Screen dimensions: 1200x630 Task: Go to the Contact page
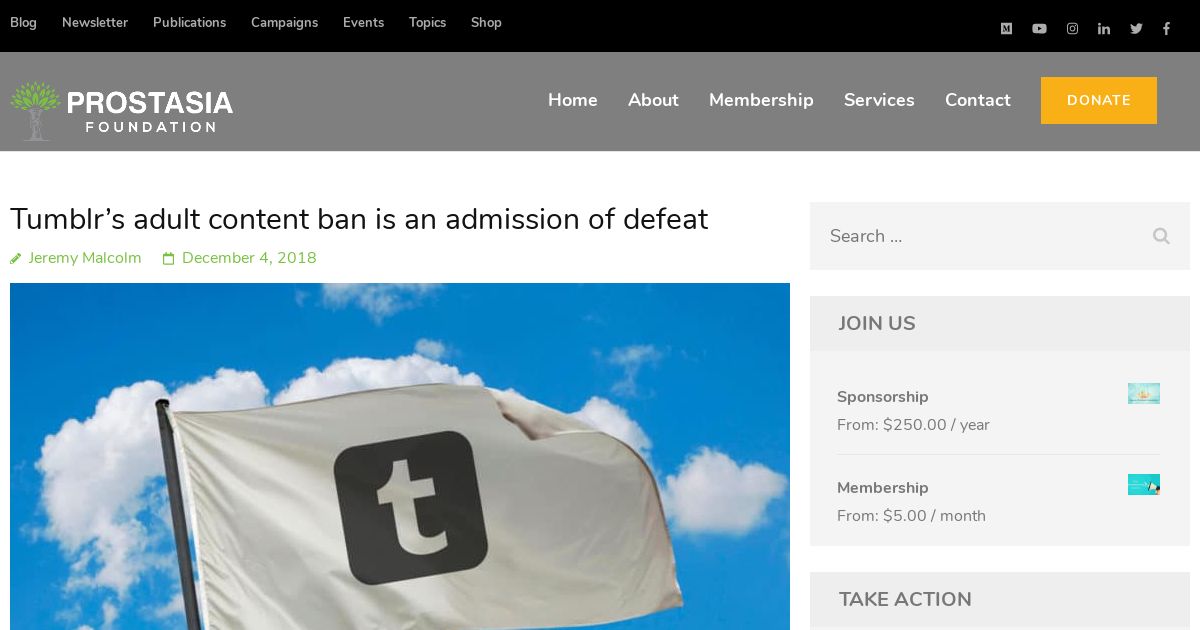(x=978, y=100)
